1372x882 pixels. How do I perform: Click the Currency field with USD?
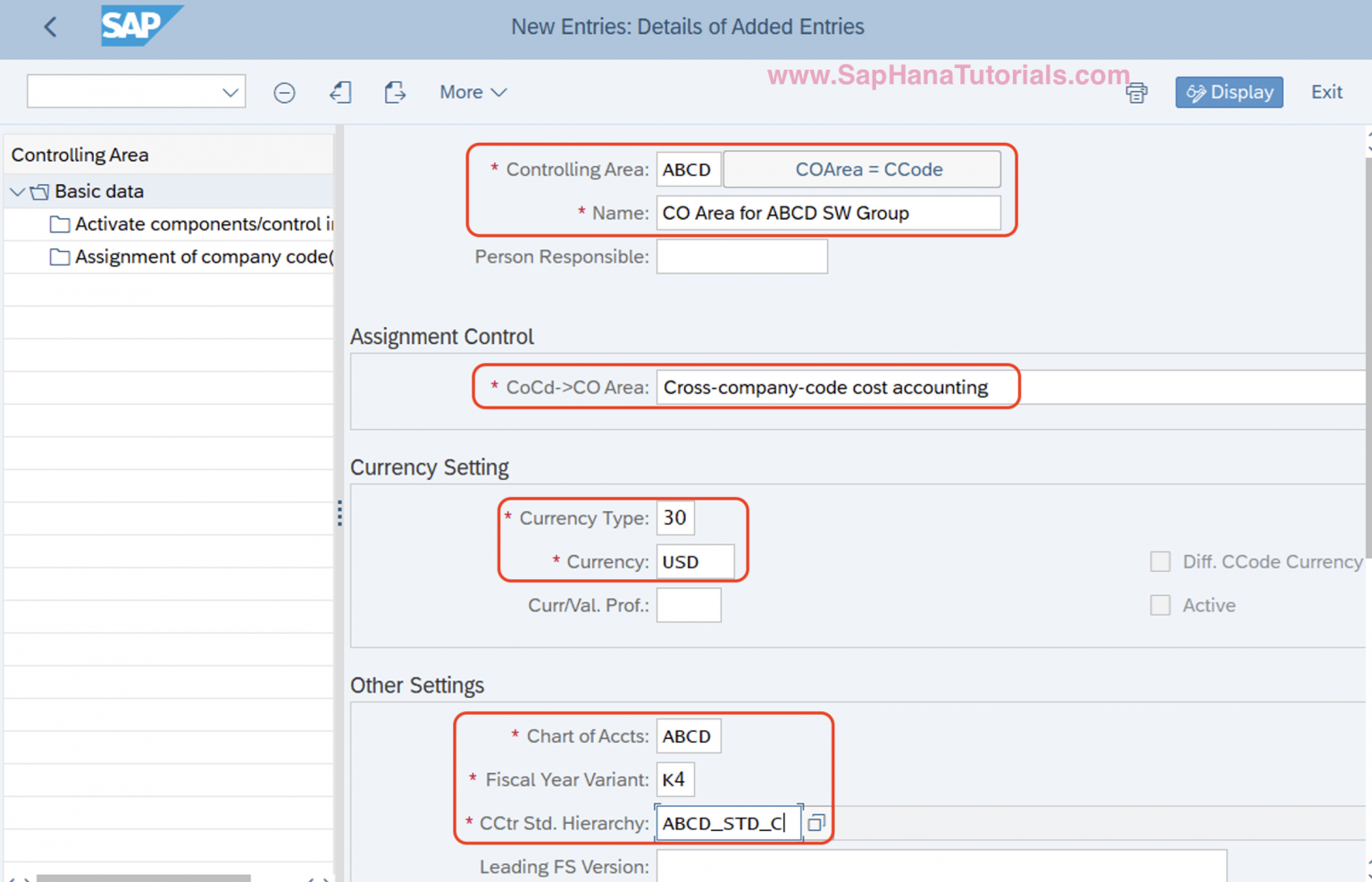(x=696, y=561)
